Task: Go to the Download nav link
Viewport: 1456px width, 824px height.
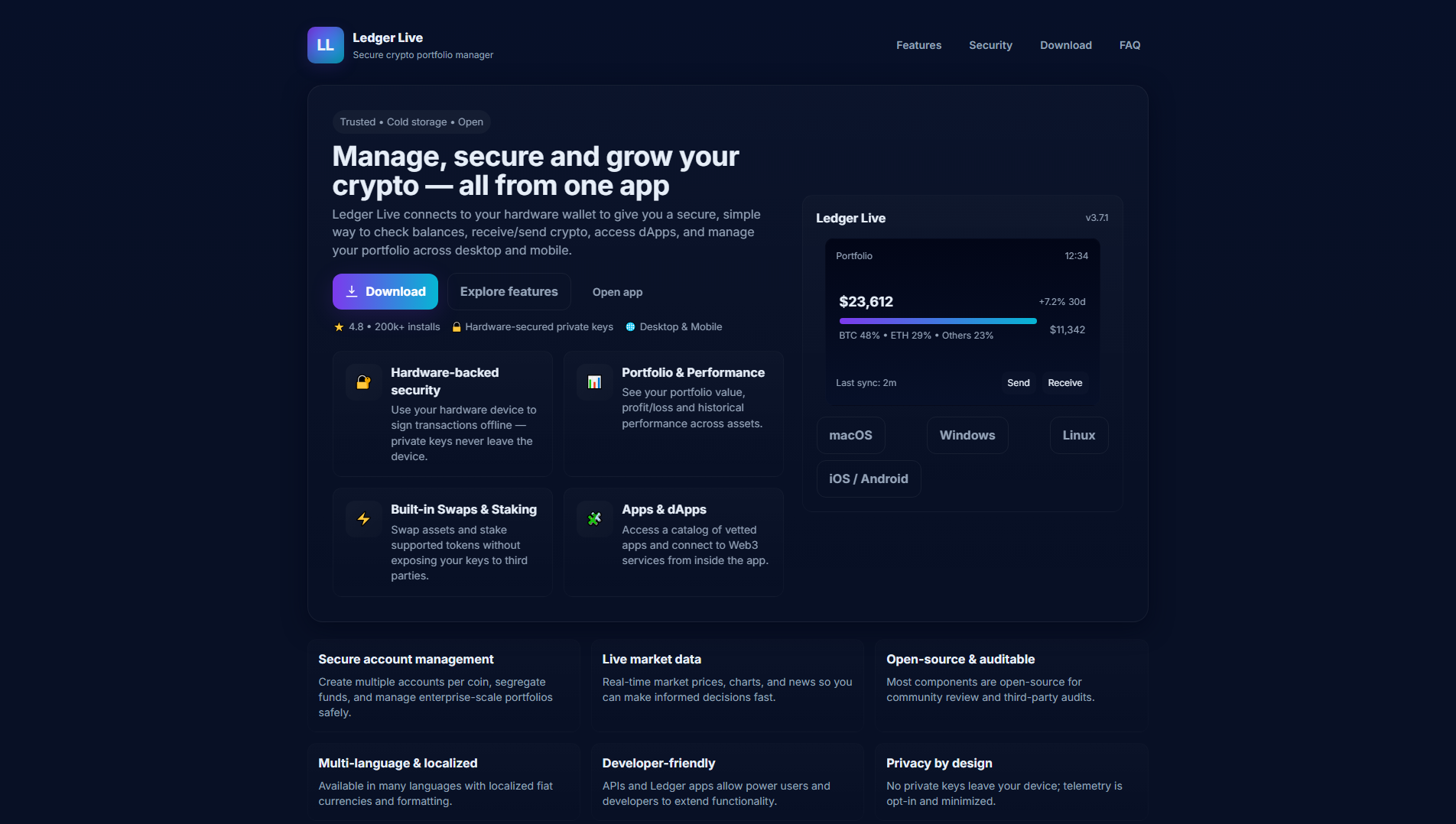Action: (1065, 45)
